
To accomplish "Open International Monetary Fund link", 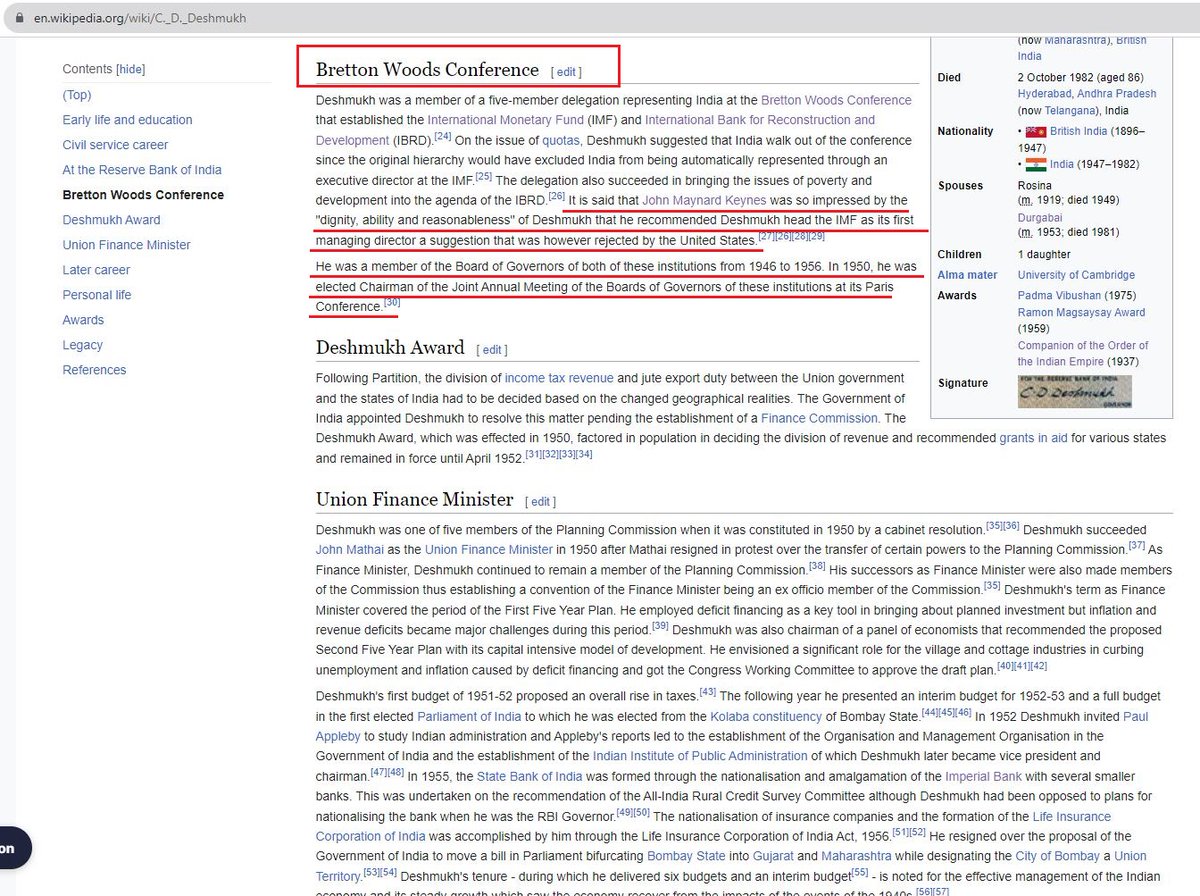I will coord(505,120).
